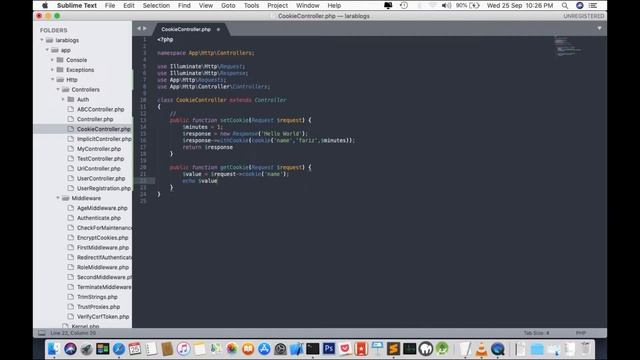Open ABCController.php in sidebar
640x360 pixels.
[100, 109]
